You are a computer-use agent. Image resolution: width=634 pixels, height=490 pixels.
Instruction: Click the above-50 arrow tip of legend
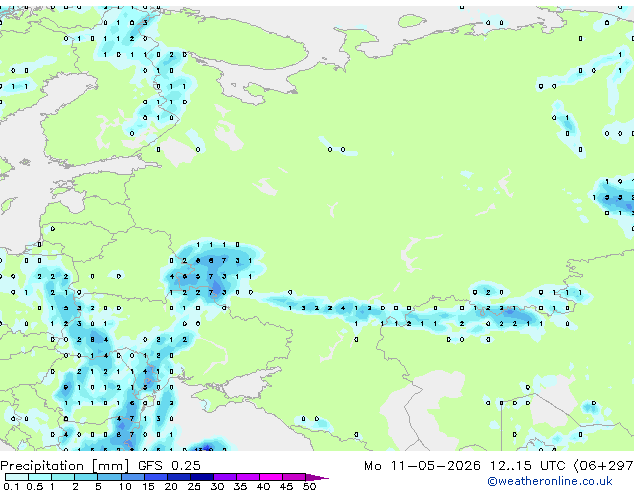tap(317, 478)
